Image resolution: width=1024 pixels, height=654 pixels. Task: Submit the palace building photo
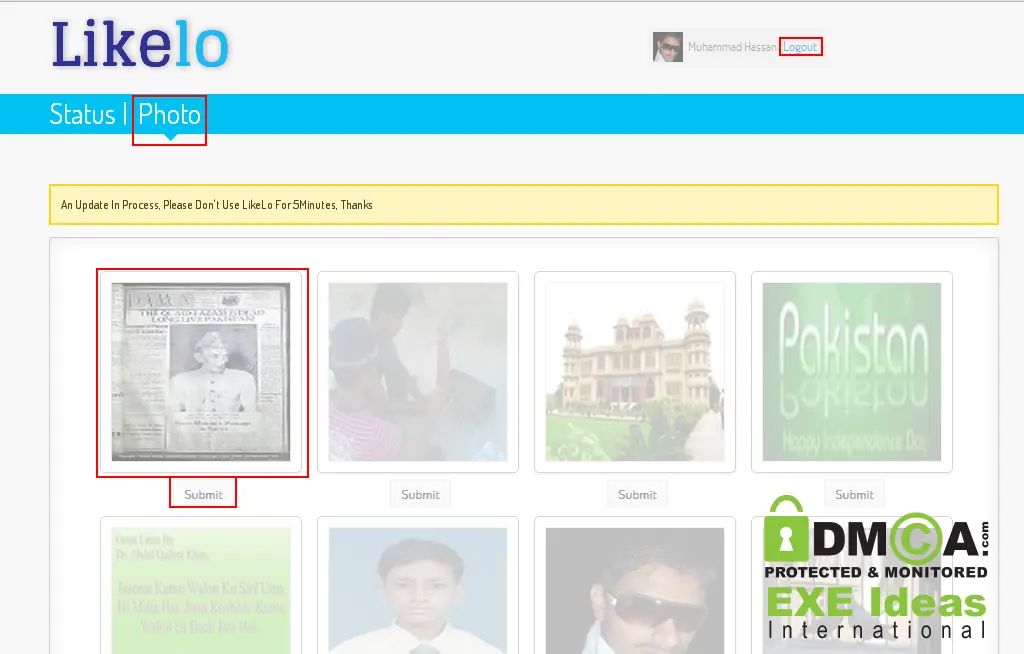[637, 495]
